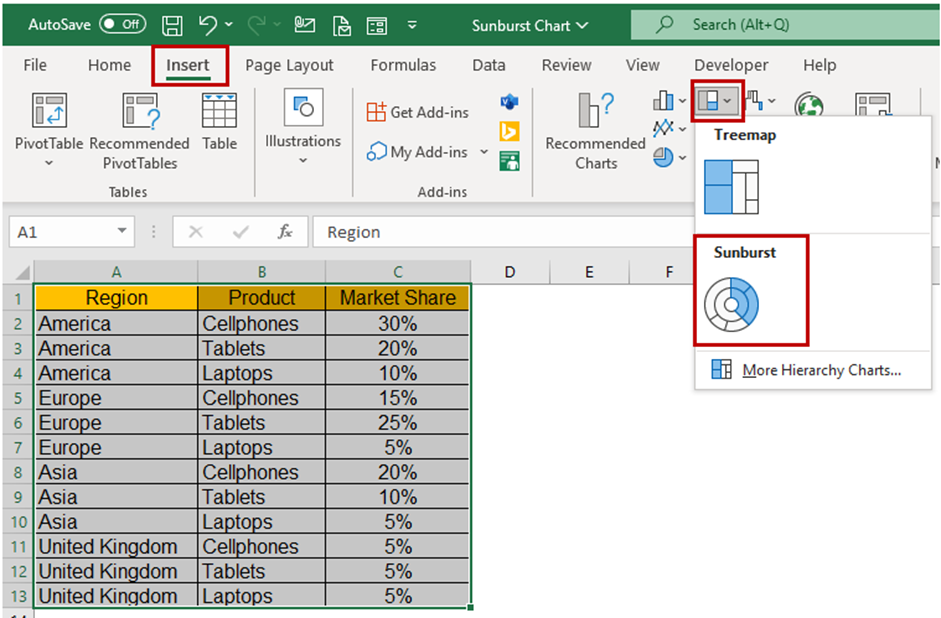Select cell with 30% market share
941x618 pixels.
pos(397,324)
